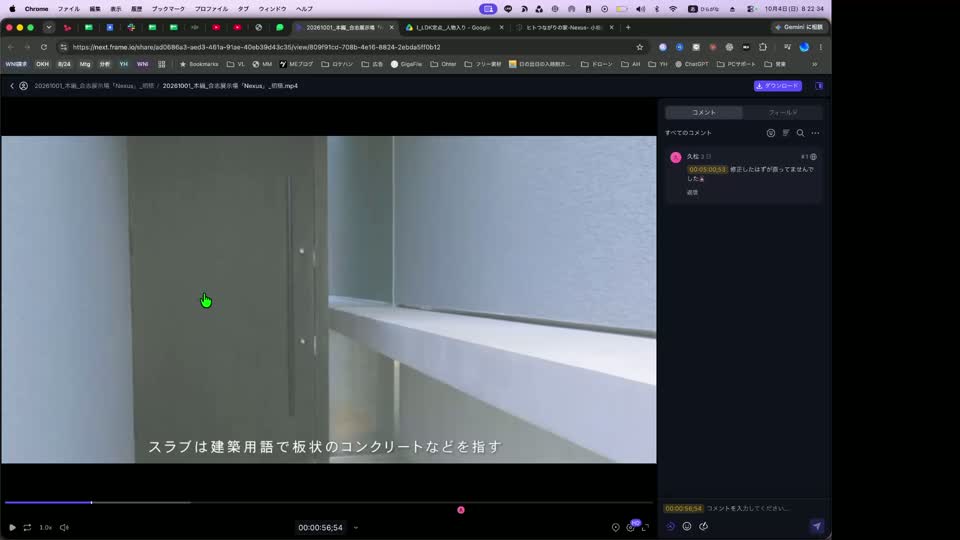Open the Wi-Fi status menu
Viewport: 960px width, 540px height.
coord(673,9)
